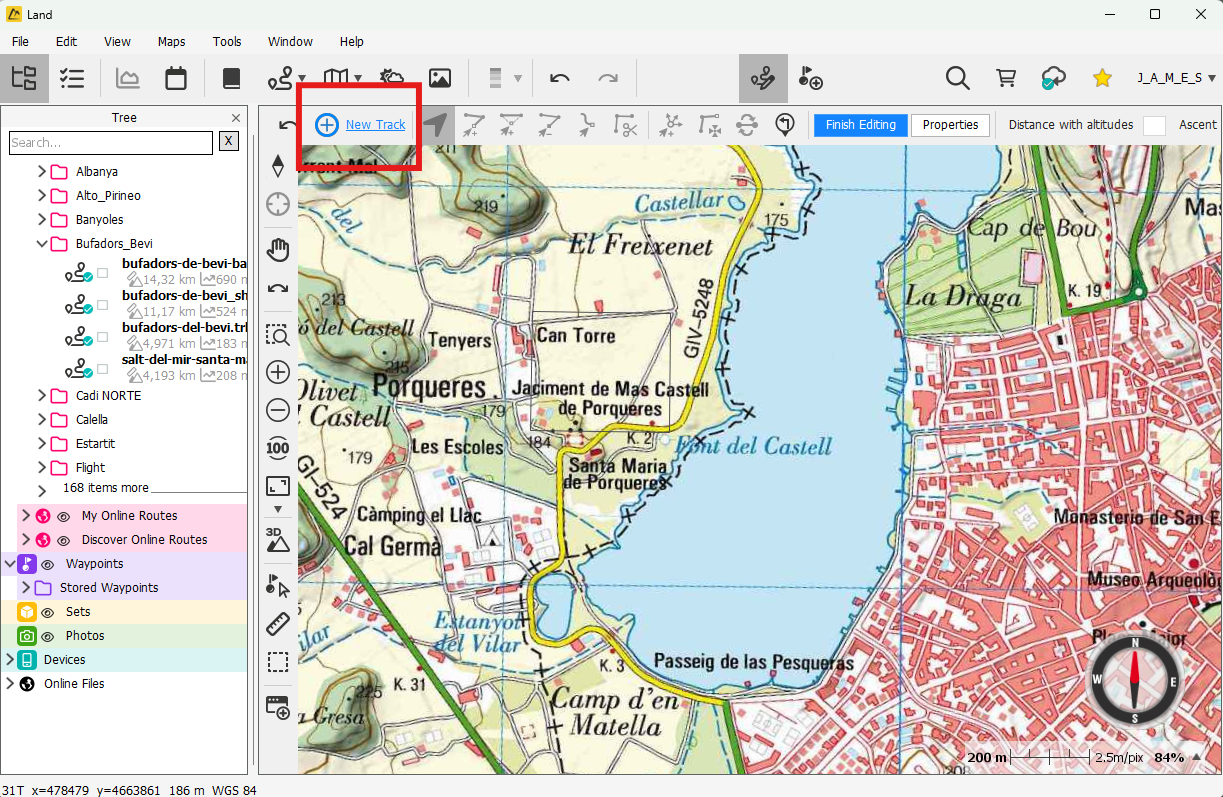The image size is (1223, 797).
Task: Check the salt-del-mir-santa-ma track checkbox
Action: [x=102, y=369]
